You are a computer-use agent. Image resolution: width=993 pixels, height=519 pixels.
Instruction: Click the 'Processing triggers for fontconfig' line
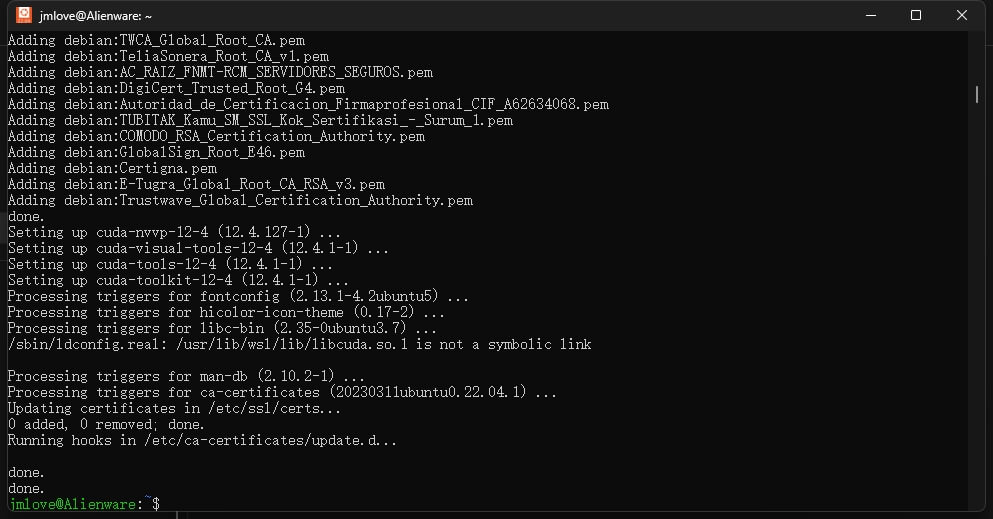pos(238,296)
